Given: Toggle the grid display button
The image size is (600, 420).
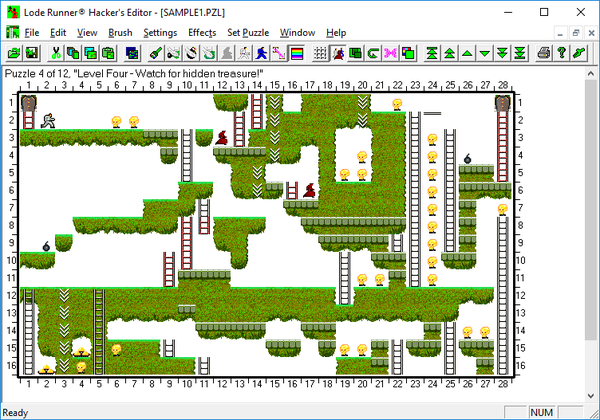Looking at the screenshot, I should [320, 53].
